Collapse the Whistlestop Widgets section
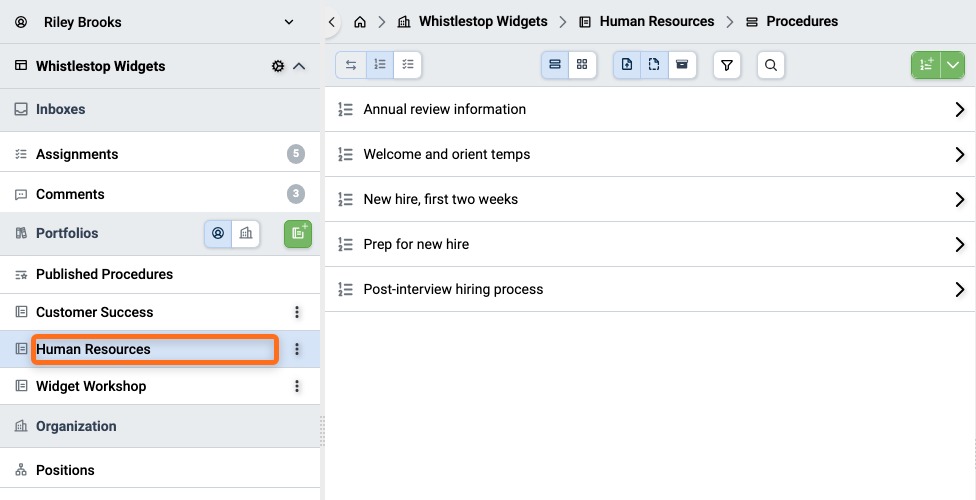 (299, 66)
